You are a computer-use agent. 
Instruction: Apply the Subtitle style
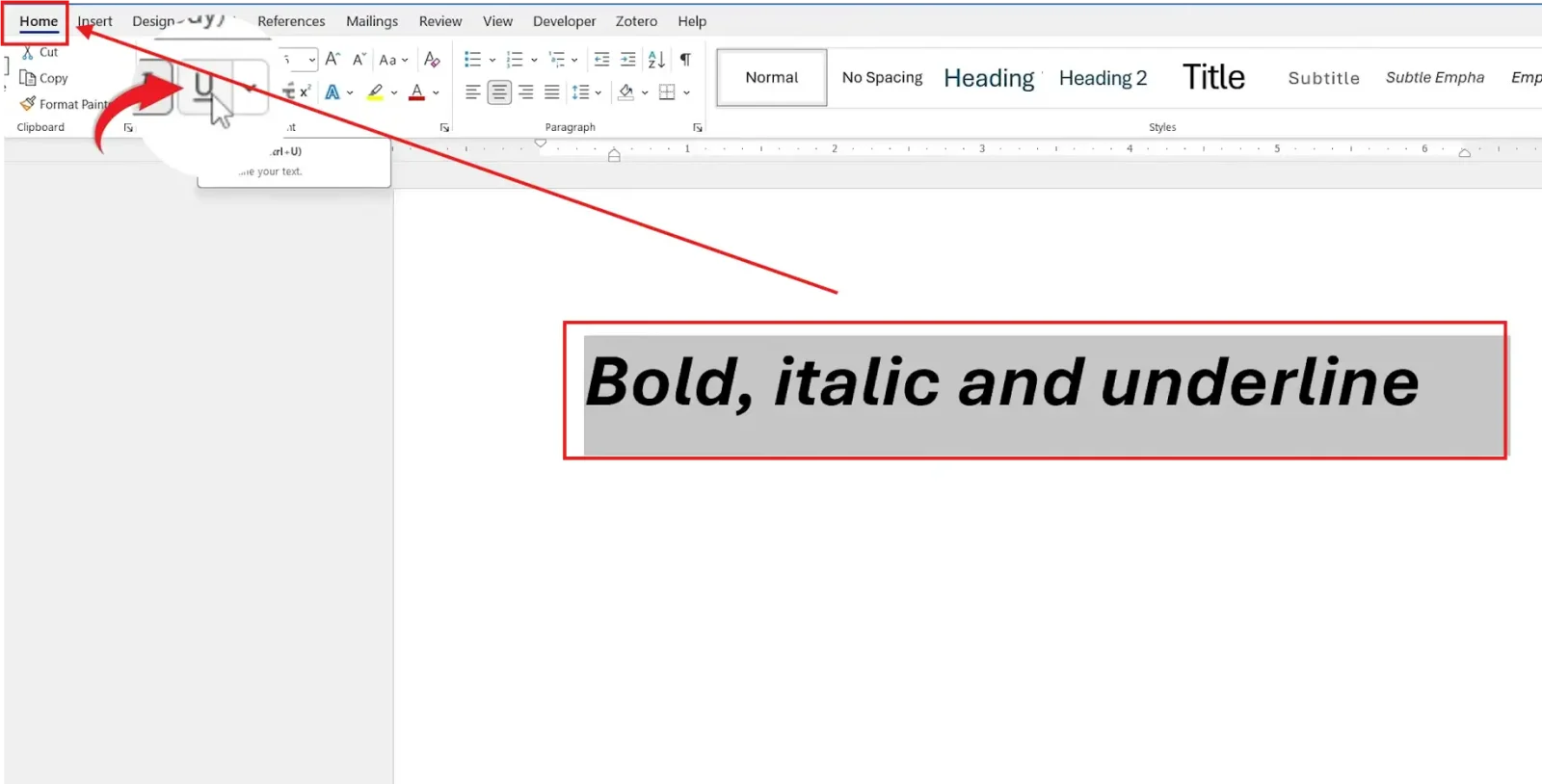[1323, 78]
